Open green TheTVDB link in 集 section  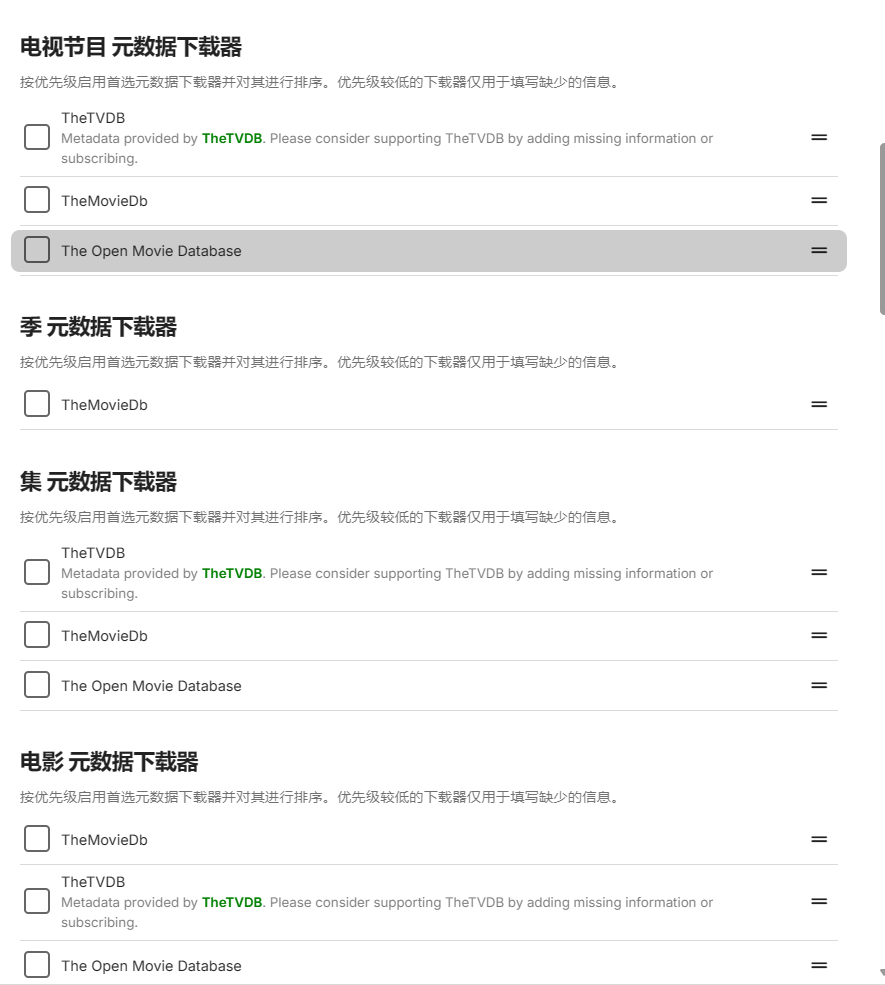(231, 573)
